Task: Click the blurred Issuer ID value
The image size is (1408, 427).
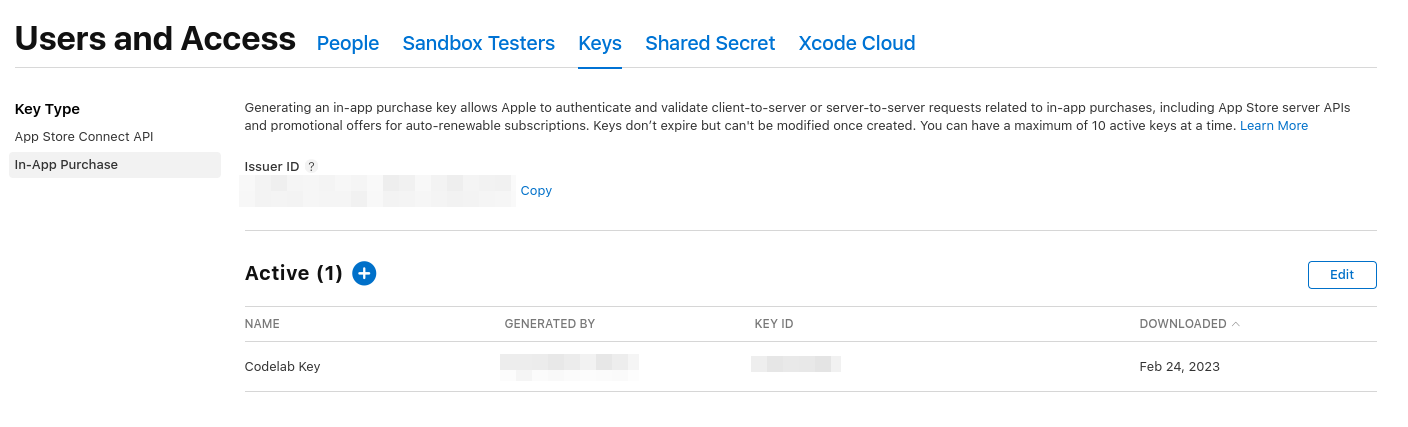Action: click(x=377, y=190)
